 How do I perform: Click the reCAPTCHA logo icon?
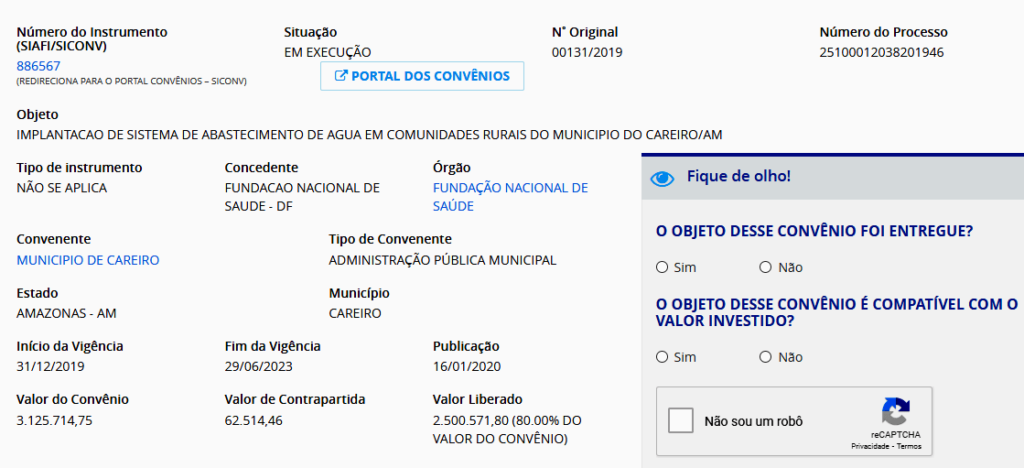point(895,412)
